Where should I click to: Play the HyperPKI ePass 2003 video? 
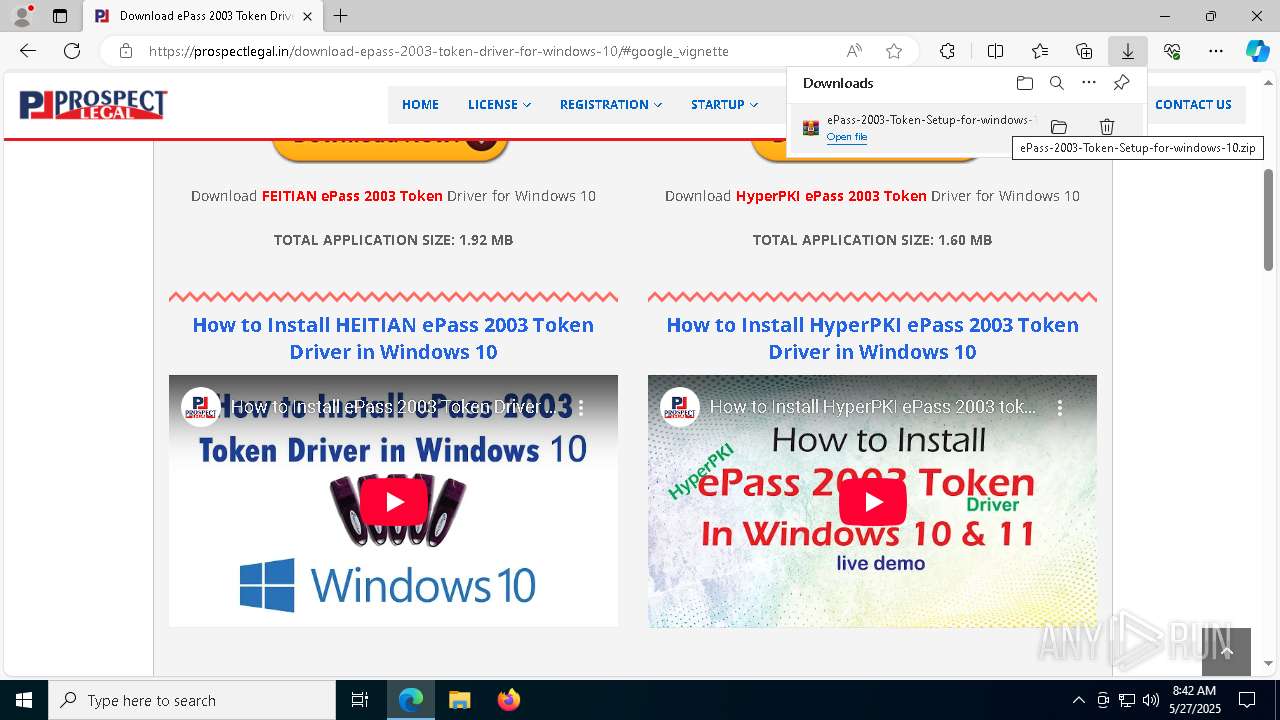pyautogui.click(x=872, y=502)
